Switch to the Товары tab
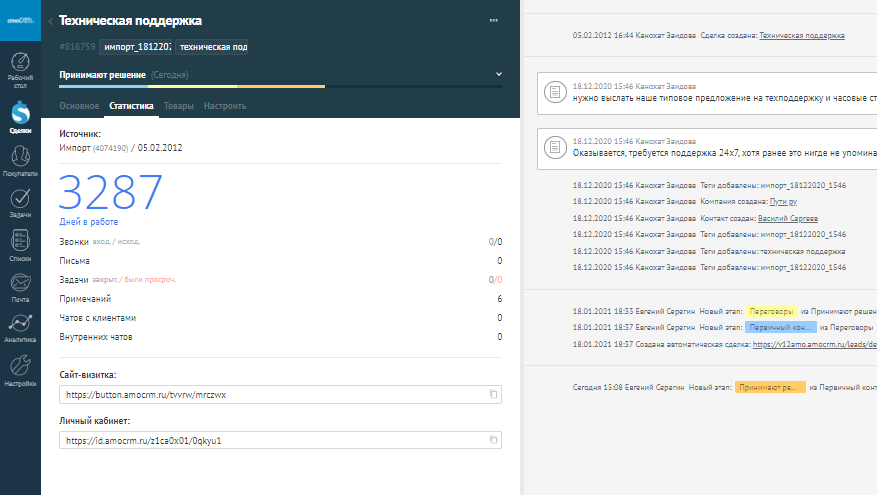This screenshot has height=495, width=877. [179, 106]
